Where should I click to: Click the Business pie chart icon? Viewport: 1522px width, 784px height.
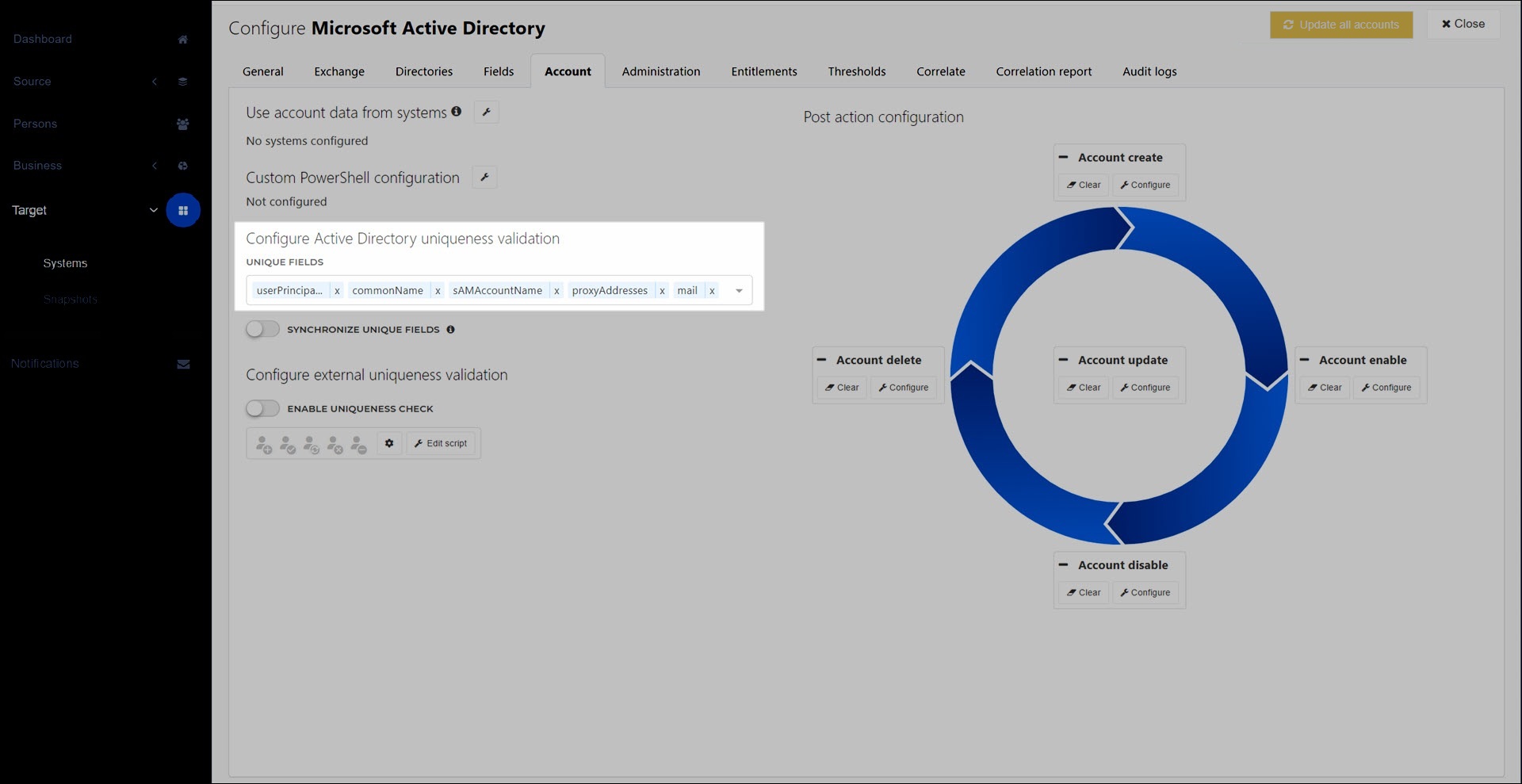(183, 166)
